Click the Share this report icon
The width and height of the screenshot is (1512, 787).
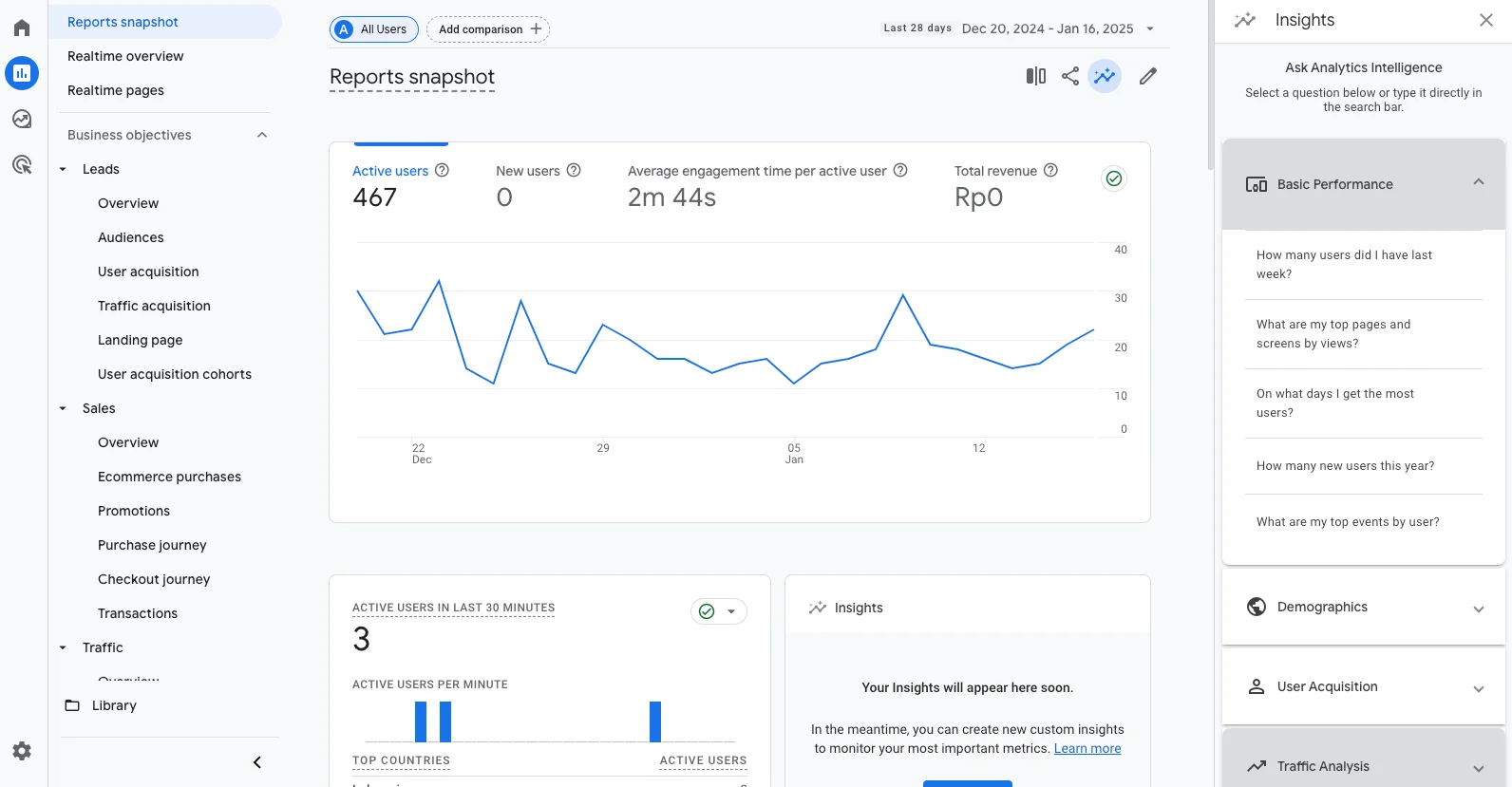coord(1070,76)
